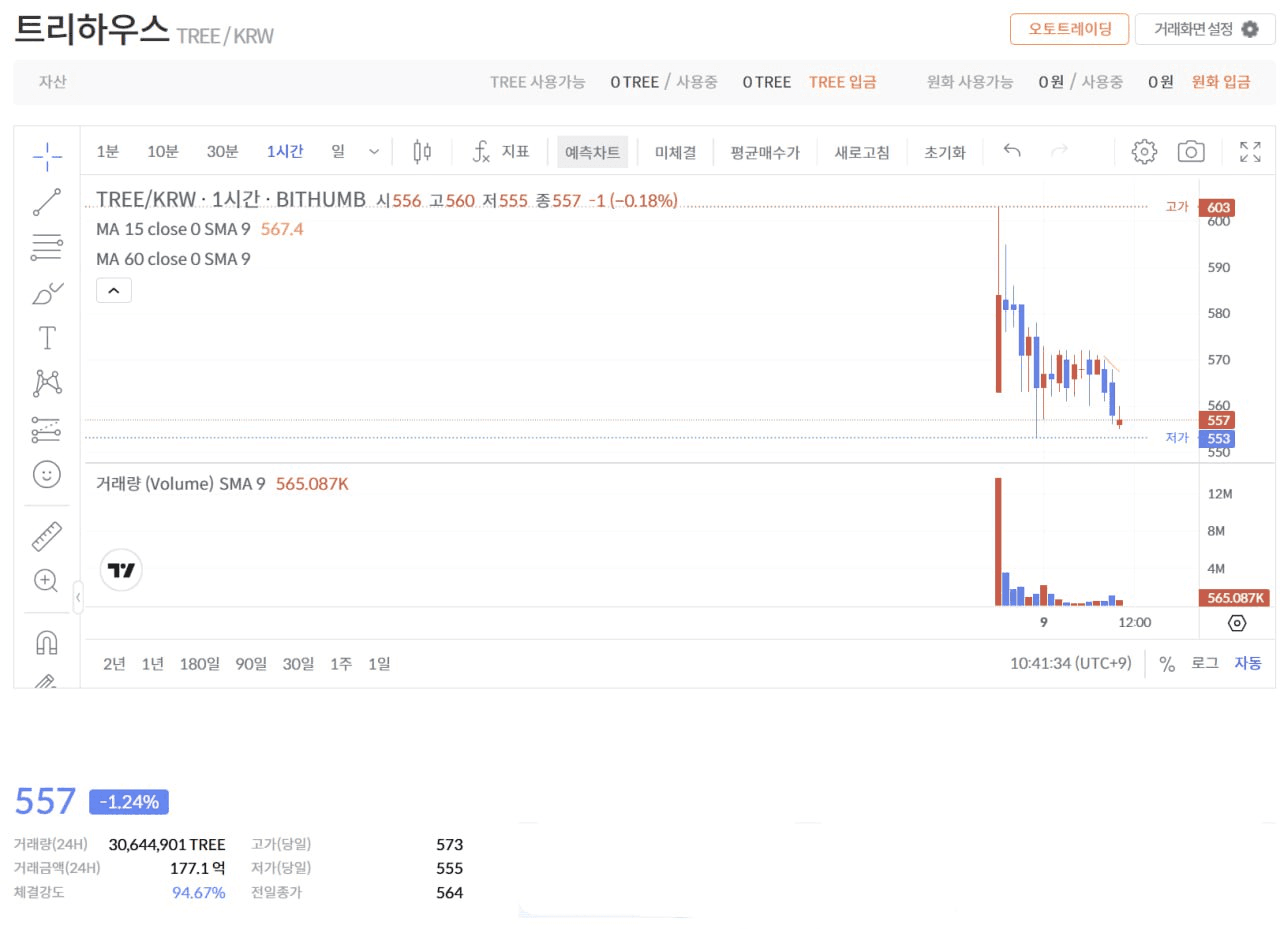The image size is (1280, 929).
Task: Click the 553 low price label
Action: pos(1218,438)
